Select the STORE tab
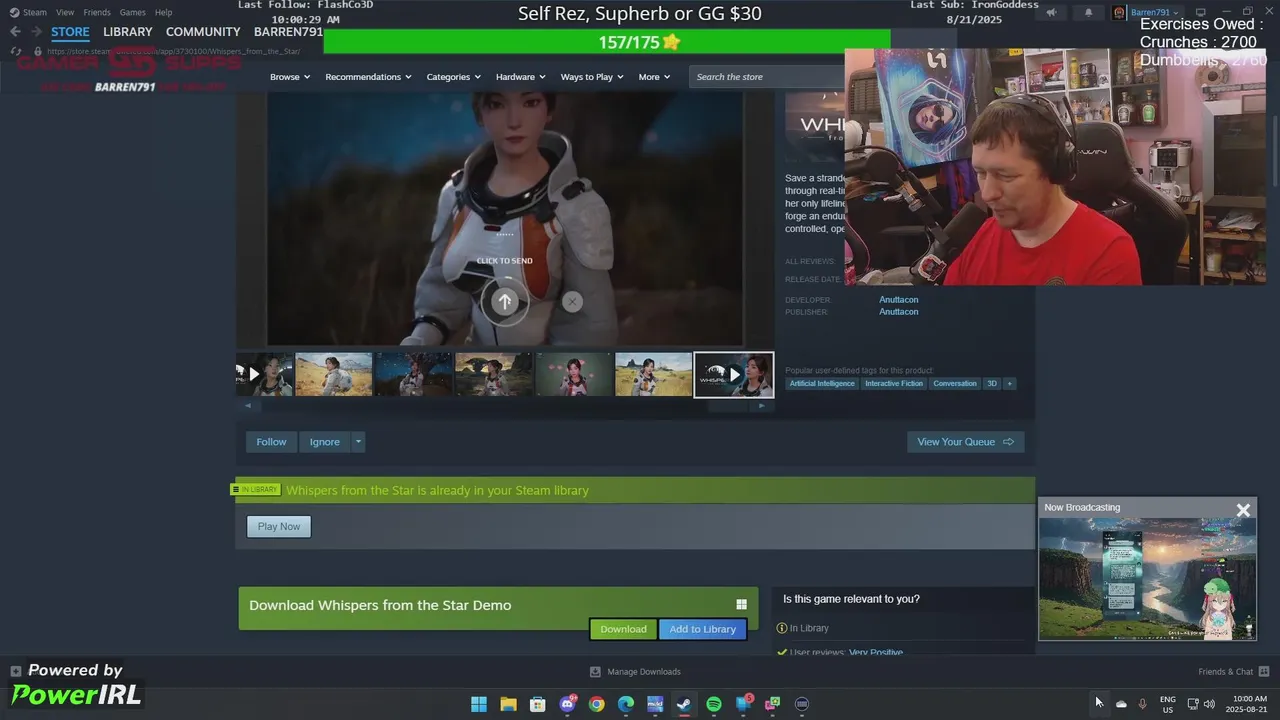The image size is (1280, 720). 70,32
